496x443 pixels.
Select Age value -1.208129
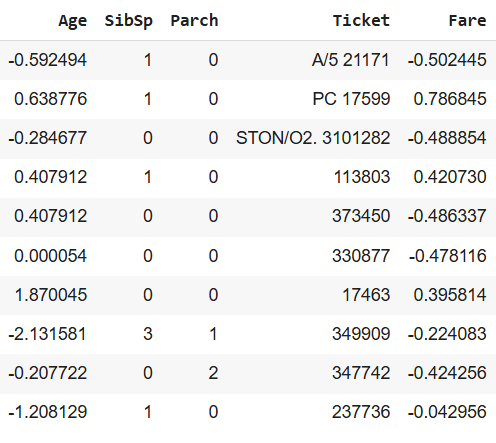pyautogui.click(x=48, y=412)
